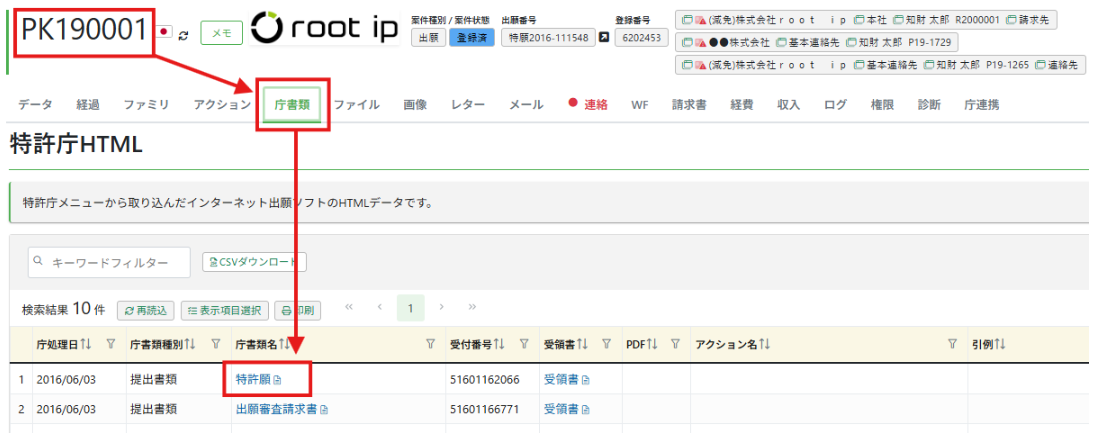Image resolution: width=1097 pixels, height=433 pixels.
Task: Toggle the 出願 case type button
Action: (426, 38)
